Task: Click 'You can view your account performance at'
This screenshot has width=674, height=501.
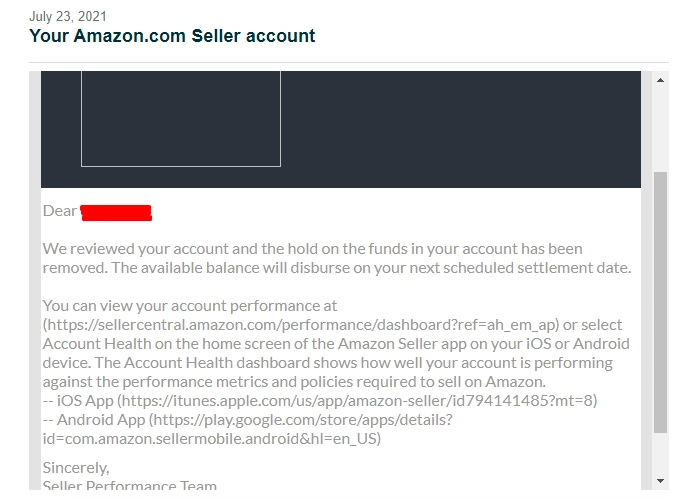Action: 190,306
